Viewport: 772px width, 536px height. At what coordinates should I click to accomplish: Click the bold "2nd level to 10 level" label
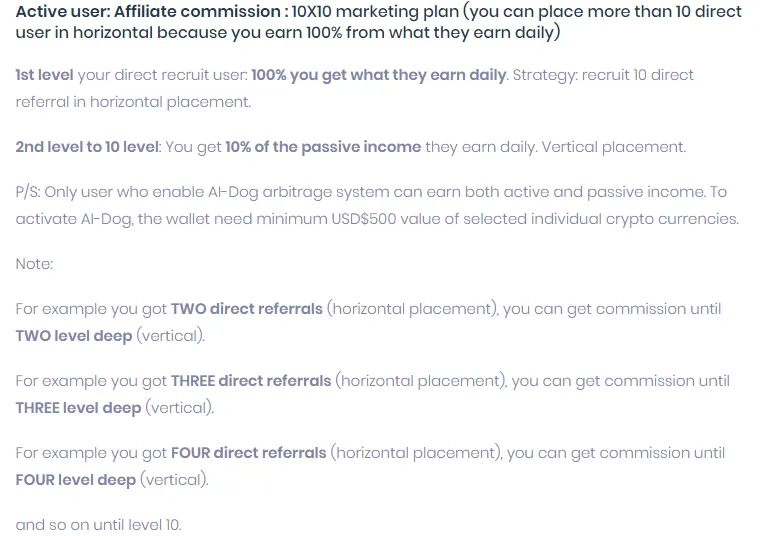pos(87,147)
